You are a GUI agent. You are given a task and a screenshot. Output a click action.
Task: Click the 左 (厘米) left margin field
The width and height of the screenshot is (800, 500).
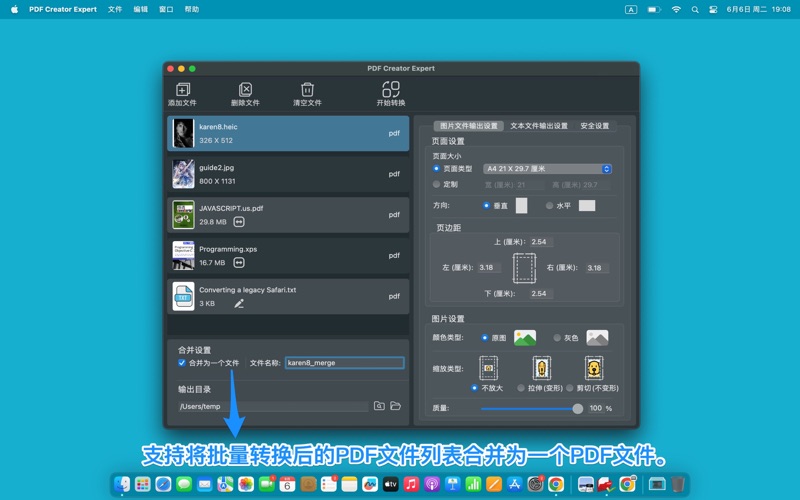click(490, 267)
